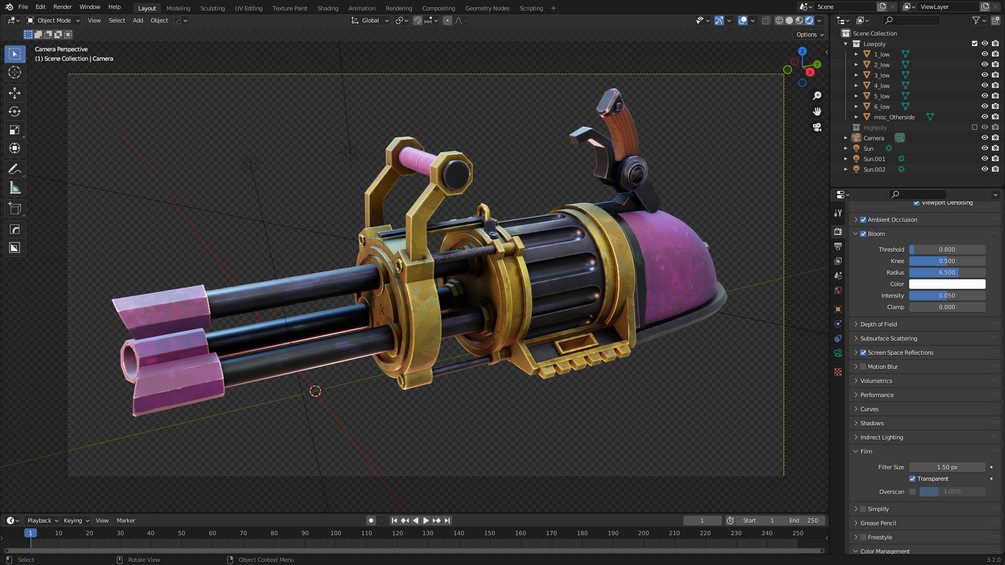Open the Texture properties tab icon
The width and height of the screenshot is (1005, 565).
pos(838,372)
